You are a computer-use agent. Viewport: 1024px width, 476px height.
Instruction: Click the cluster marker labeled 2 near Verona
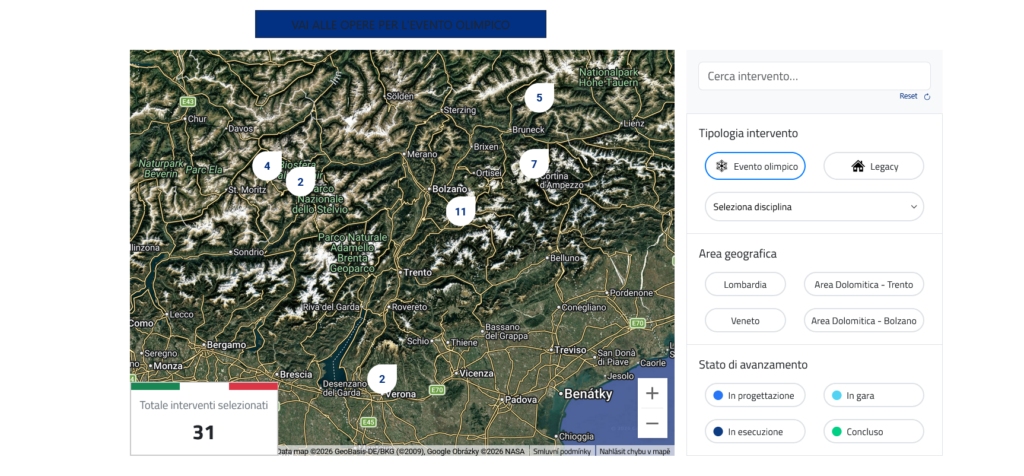pyautogui.click(x=381, y=379)
